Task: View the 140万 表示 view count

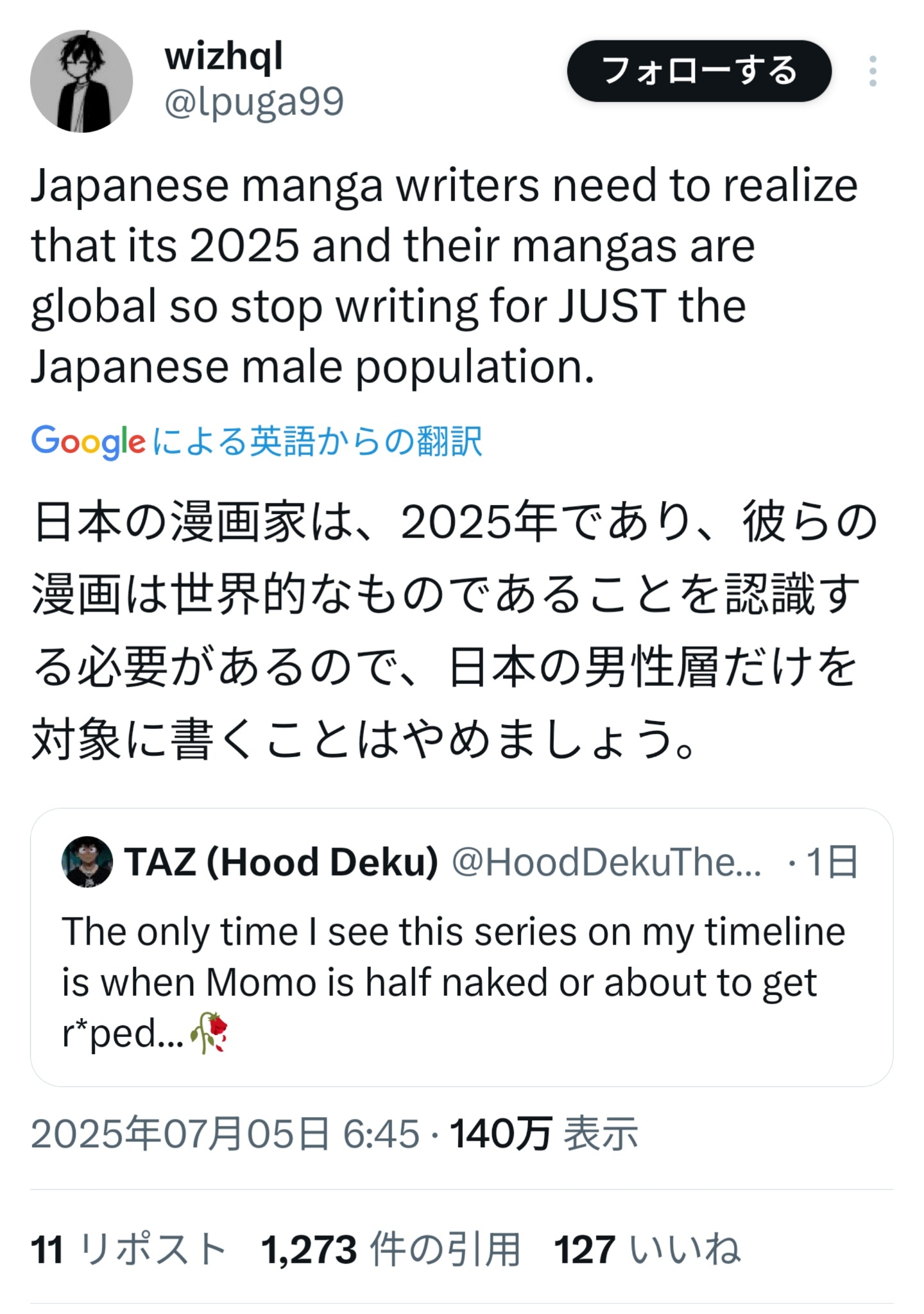Action: (544, 1133)
